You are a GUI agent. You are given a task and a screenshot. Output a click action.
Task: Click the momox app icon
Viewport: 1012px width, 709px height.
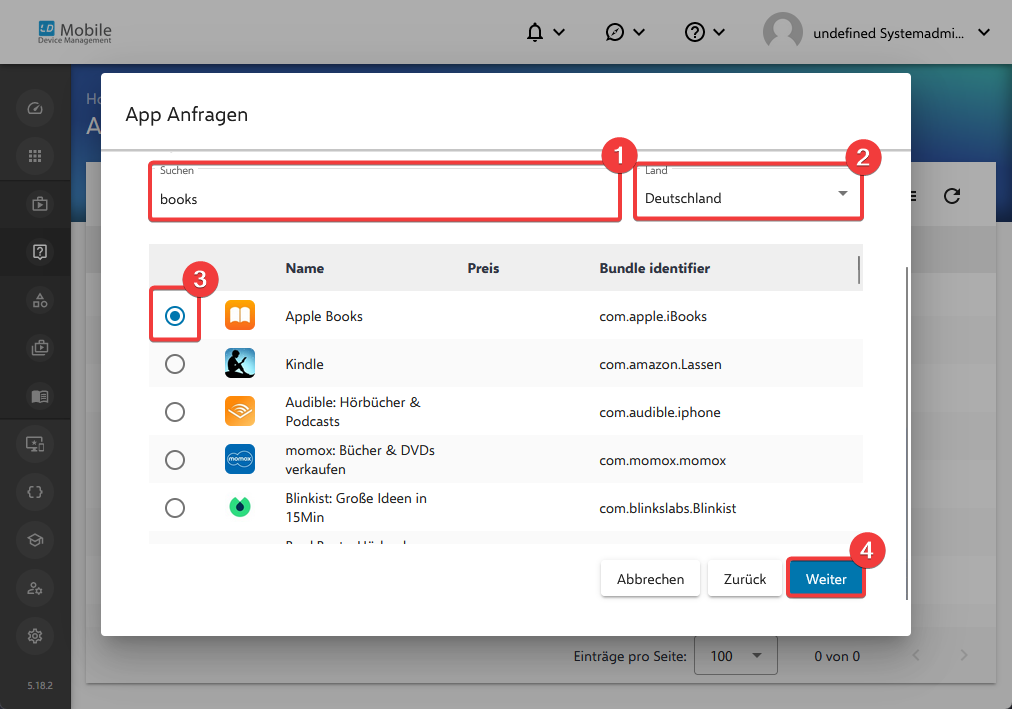coord(239,459)
